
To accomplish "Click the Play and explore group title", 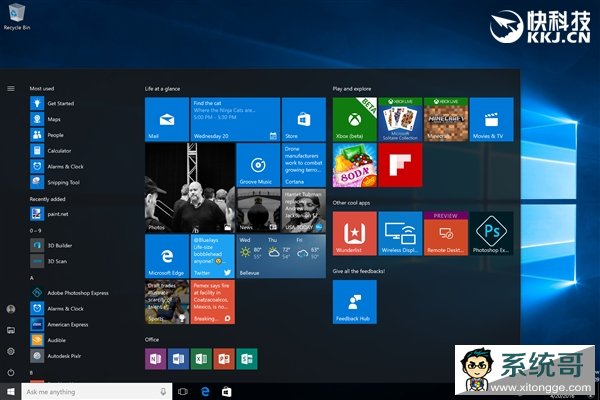I will coord(352,89).
